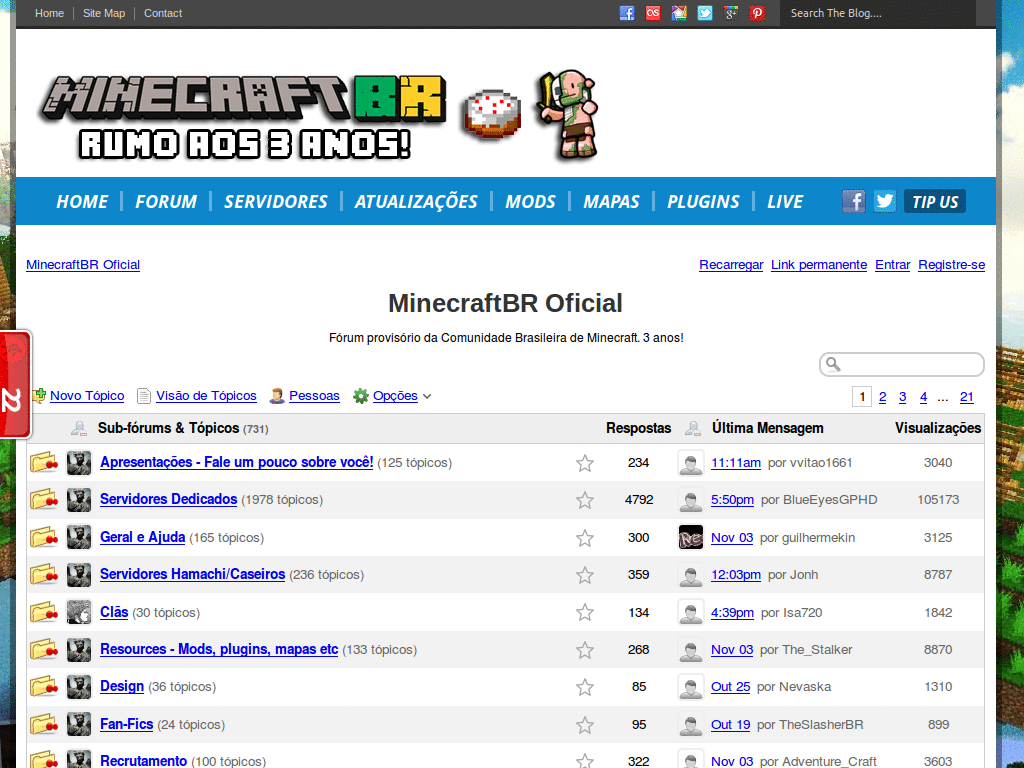Click the multicolor house icon in top bar
1024x768 pixels.
tap(679, 13)
